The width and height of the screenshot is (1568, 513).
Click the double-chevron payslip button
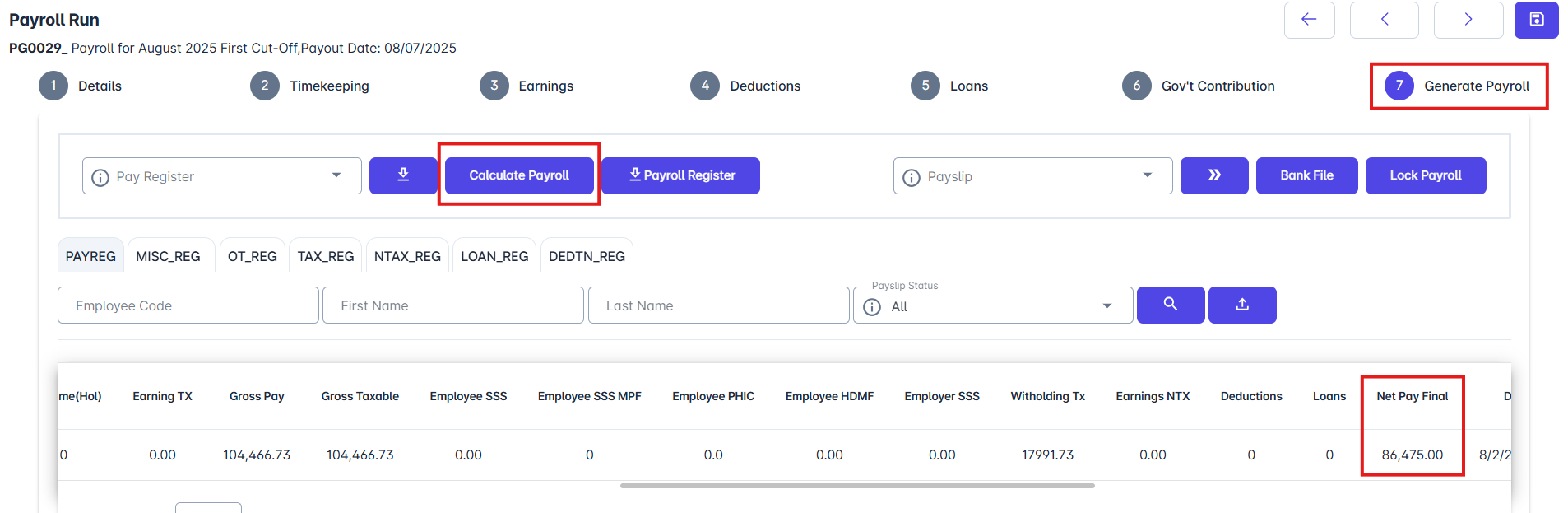(x=1213, y=175)
